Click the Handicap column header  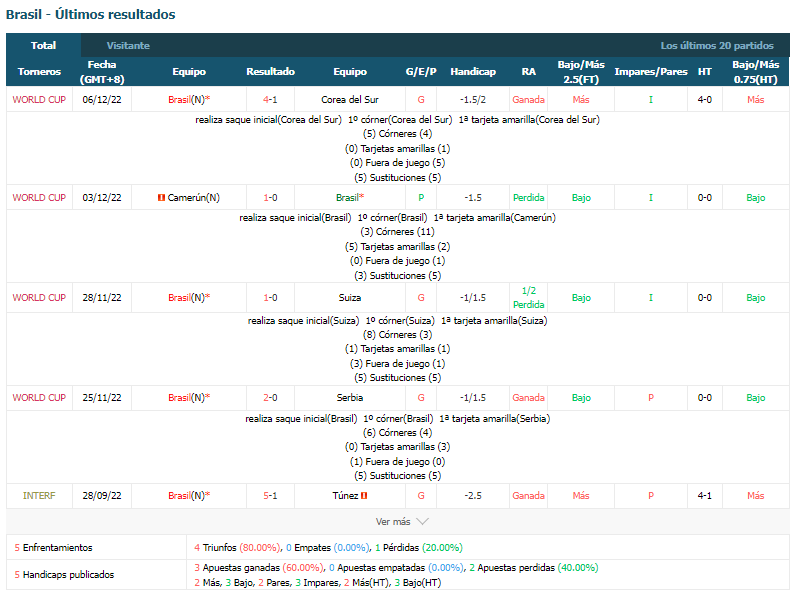pos(473,72)
